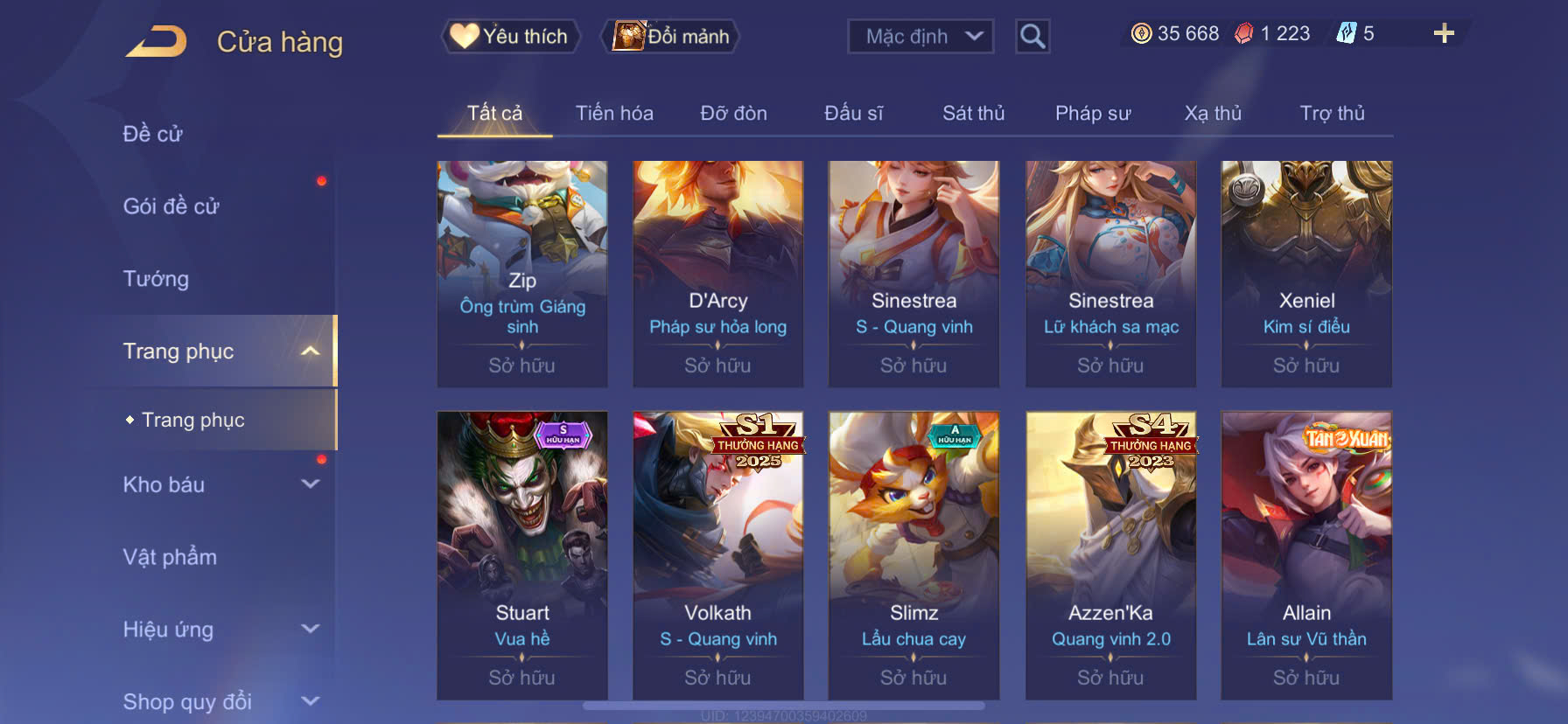Screen dimensions: 1568x724
Task: Open the Mặc định sort dropdown
Action: 920,36
